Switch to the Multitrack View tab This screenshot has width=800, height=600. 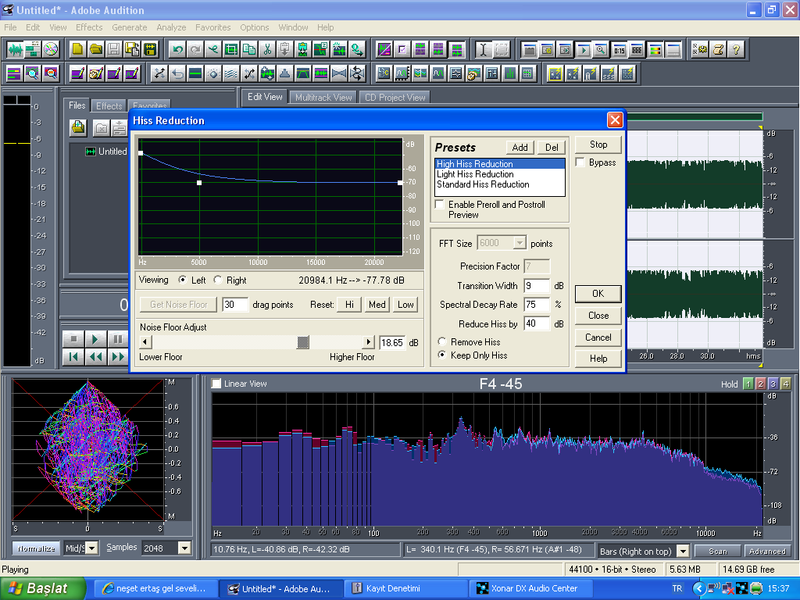point(323,97)
